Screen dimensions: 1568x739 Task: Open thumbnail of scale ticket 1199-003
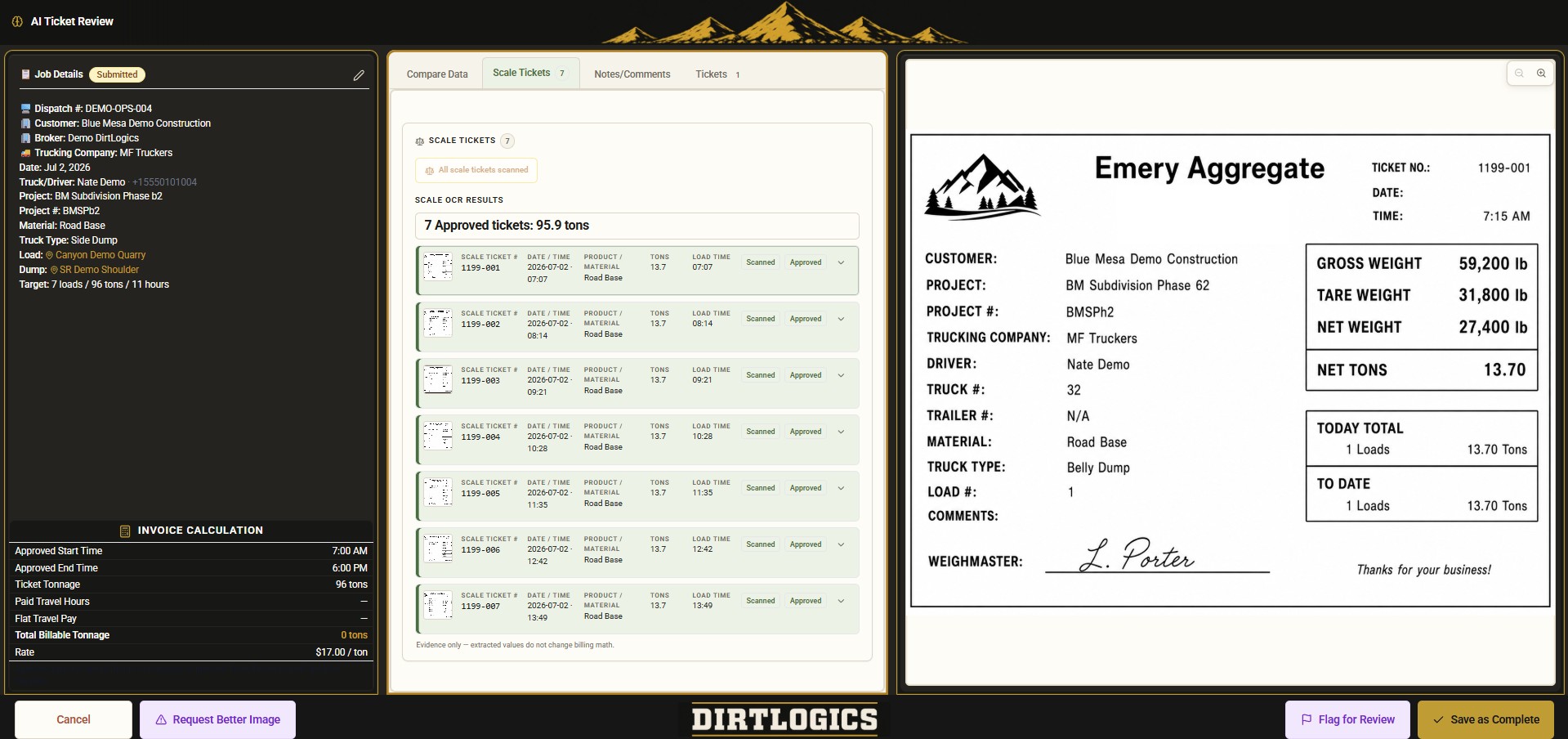coord(437,379)
